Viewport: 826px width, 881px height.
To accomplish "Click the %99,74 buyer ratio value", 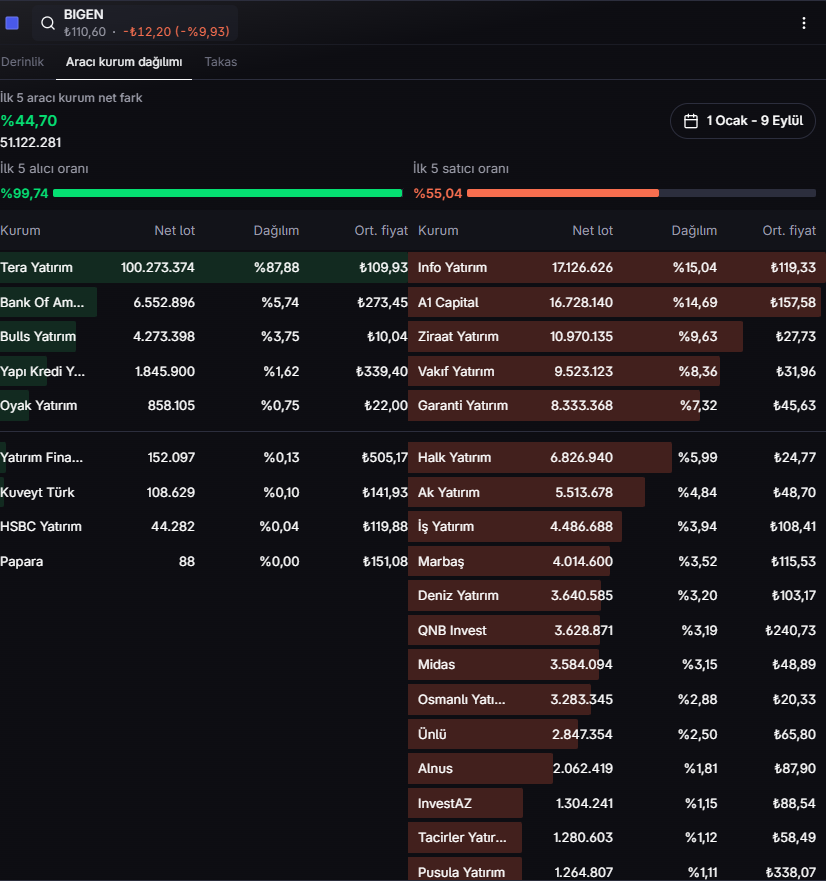I will tap(24, 193).
